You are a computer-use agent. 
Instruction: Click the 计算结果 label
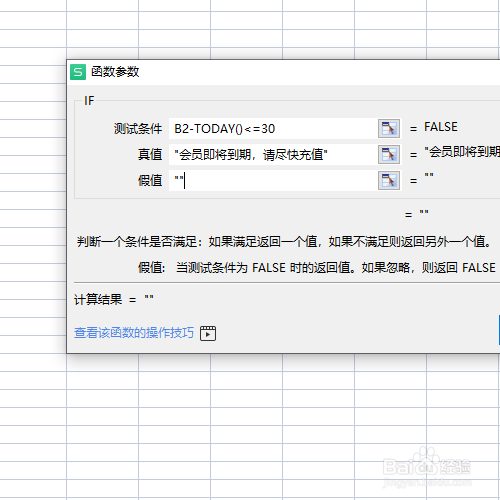click(x=98, y=299)
